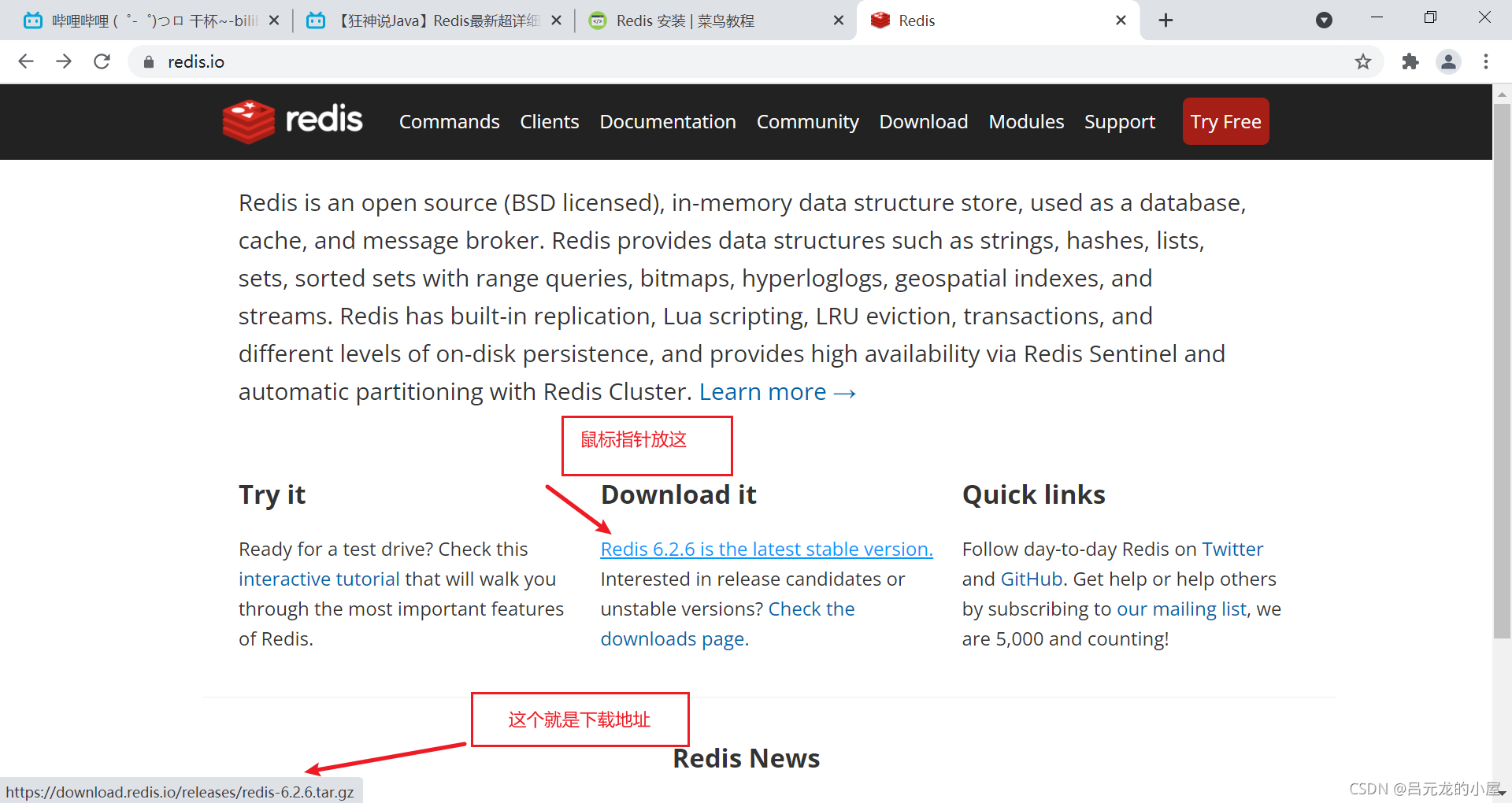Switch to the 狂神说Java Redis tab
This screenshot has height=803, width=1512.
pos(433,20)
